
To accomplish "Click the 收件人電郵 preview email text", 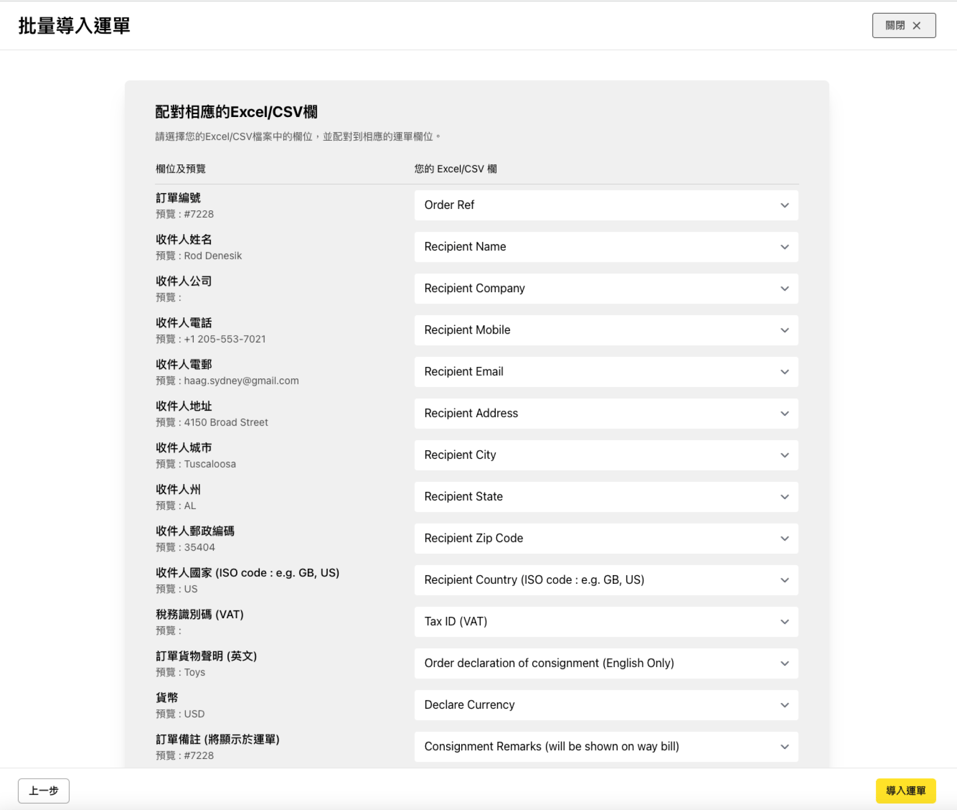I will pyautogui.click(x=241, y=381).
